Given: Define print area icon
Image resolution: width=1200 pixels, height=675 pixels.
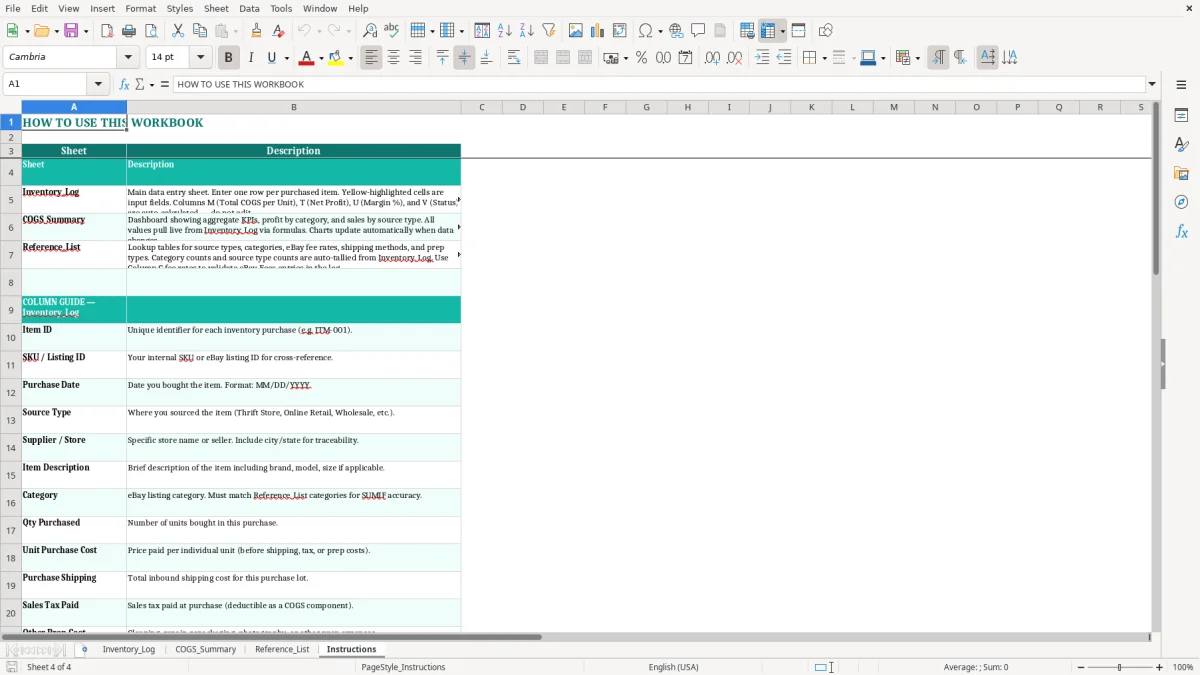Looking at the screenshot, I should pyautogui.click(x=747, y=31).
